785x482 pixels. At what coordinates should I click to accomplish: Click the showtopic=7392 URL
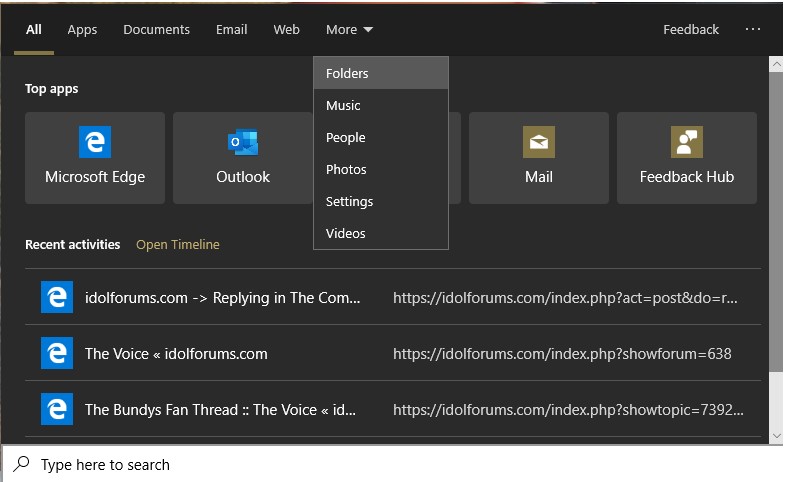[x=568, y=410]
